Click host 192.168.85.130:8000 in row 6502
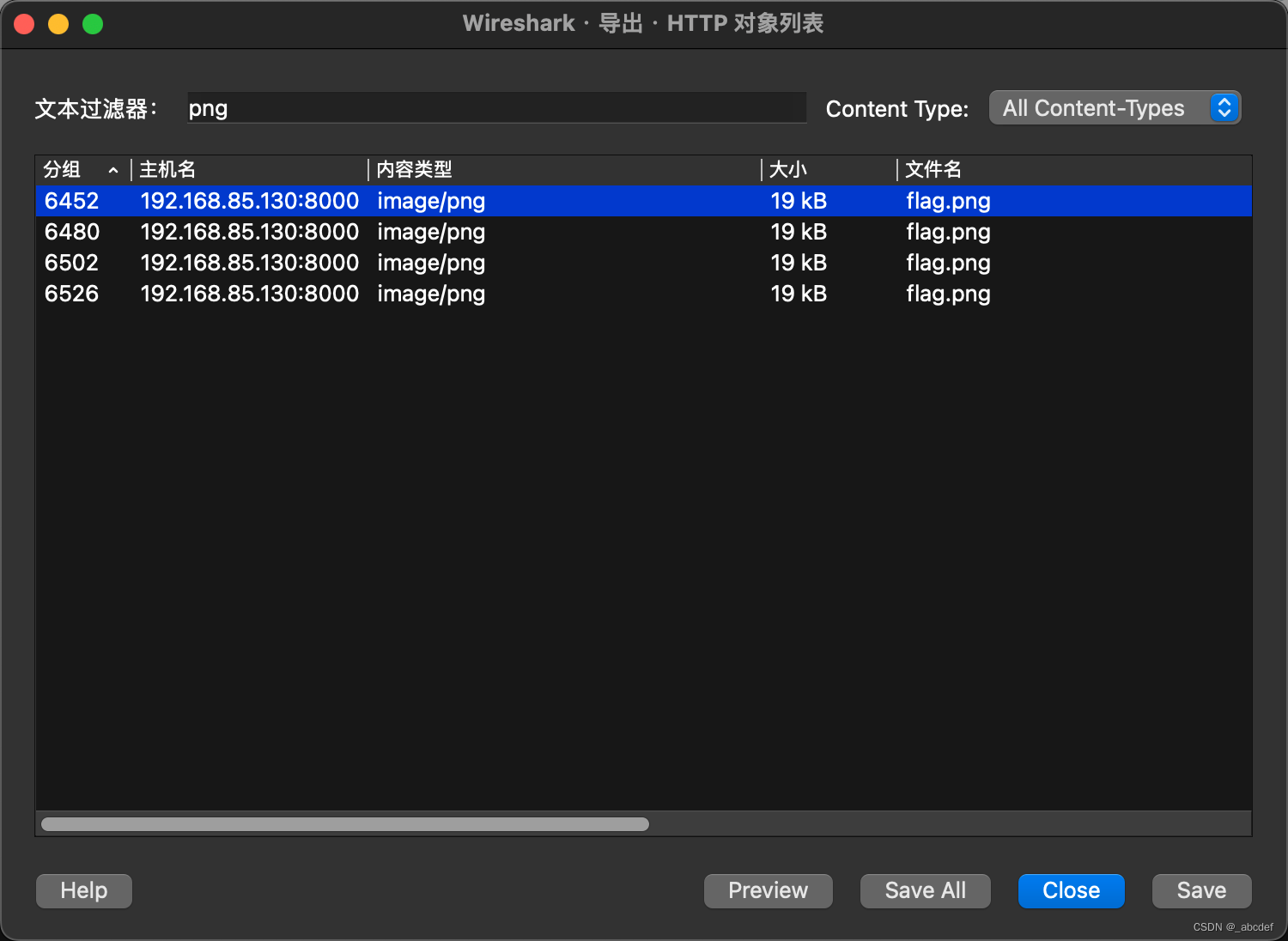This screenshot has width=1288, height=941. coord(249,263)
